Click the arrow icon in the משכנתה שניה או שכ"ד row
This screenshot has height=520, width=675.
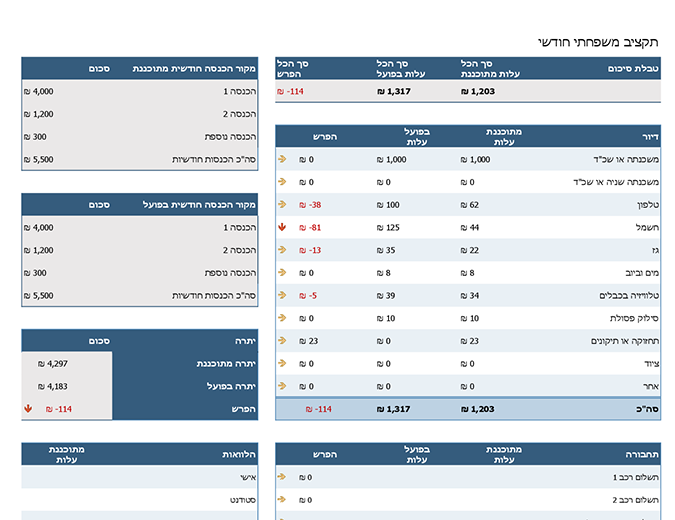(282, 182)
